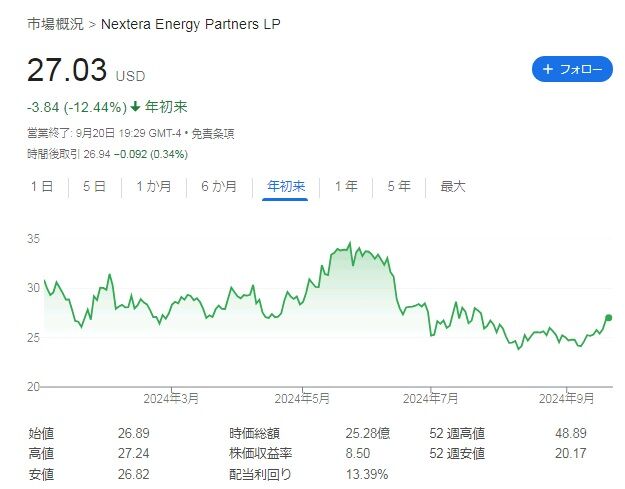
Task: Click the chart peak near 2024年5月
Action: point(349,243)
